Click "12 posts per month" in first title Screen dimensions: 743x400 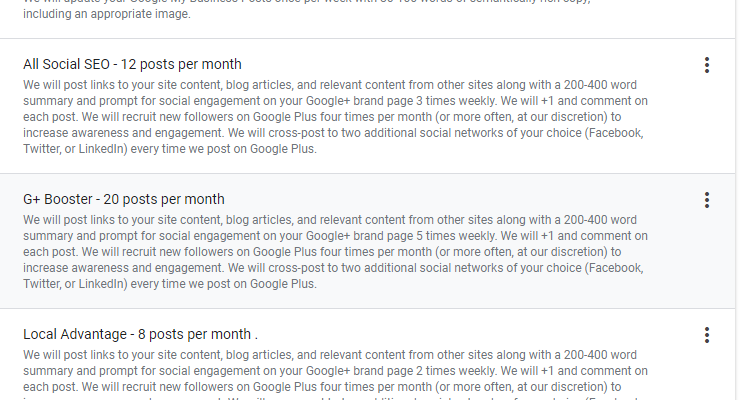point(182,64)
